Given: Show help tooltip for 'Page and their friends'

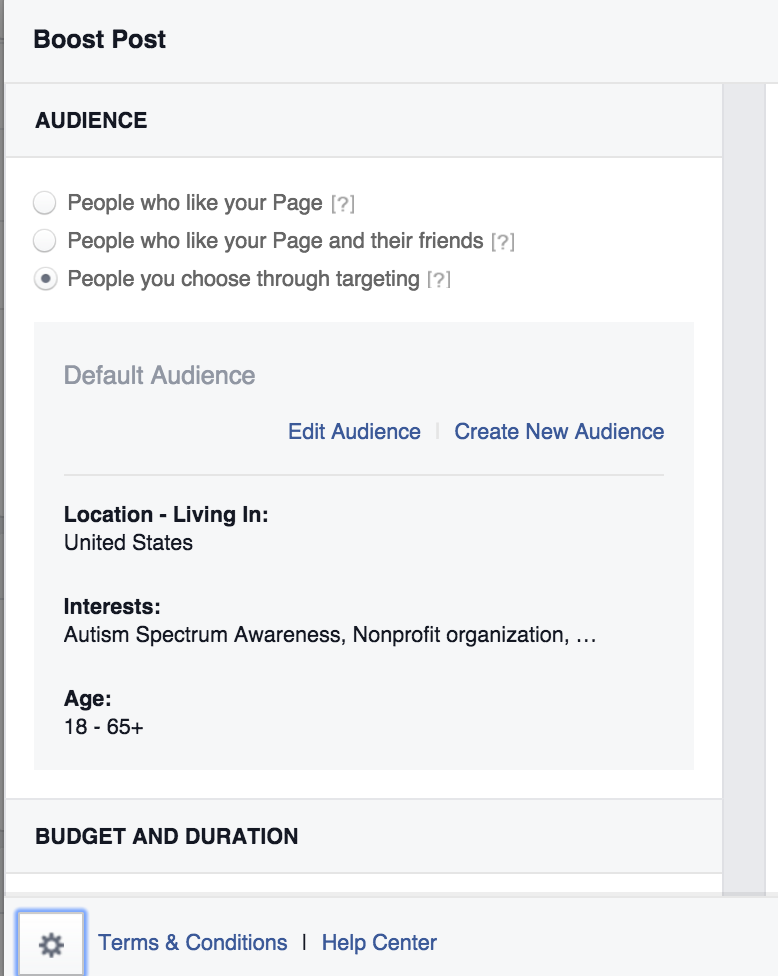Looking at the screenshot, I should [502, 242].
